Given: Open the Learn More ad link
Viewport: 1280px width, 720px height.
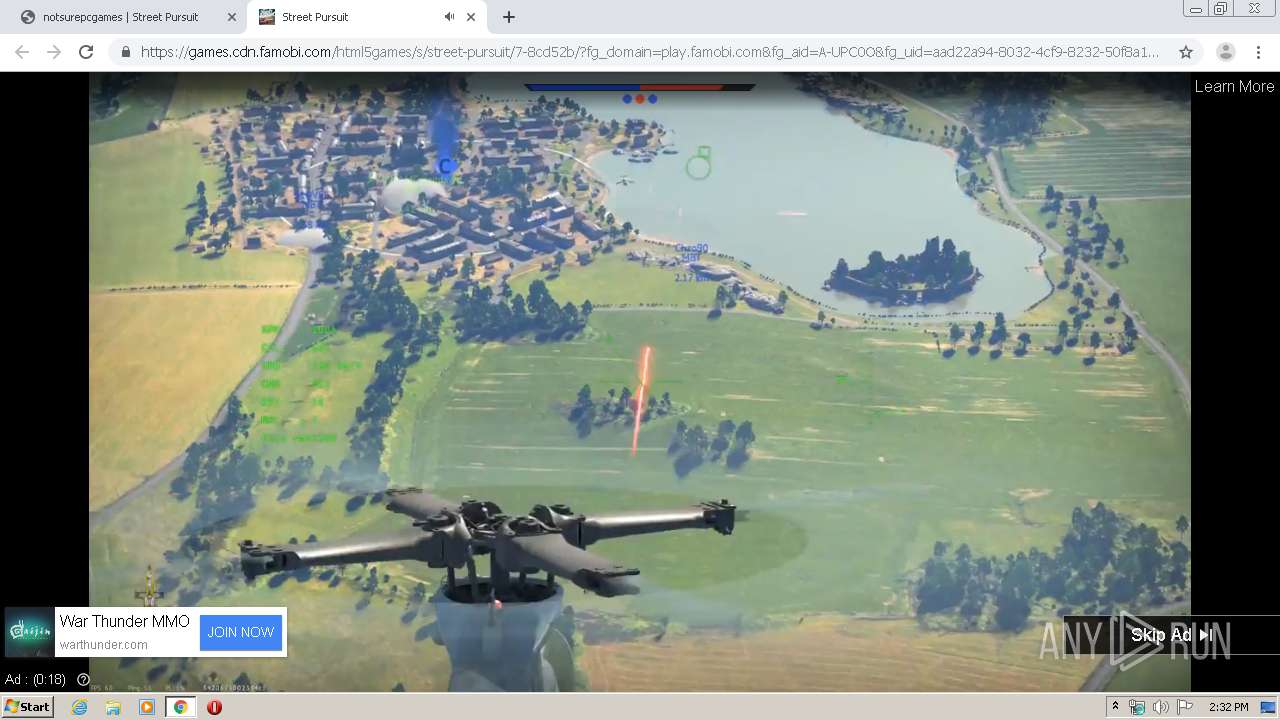Looking at the screenshot, I should pos(1234,86).
